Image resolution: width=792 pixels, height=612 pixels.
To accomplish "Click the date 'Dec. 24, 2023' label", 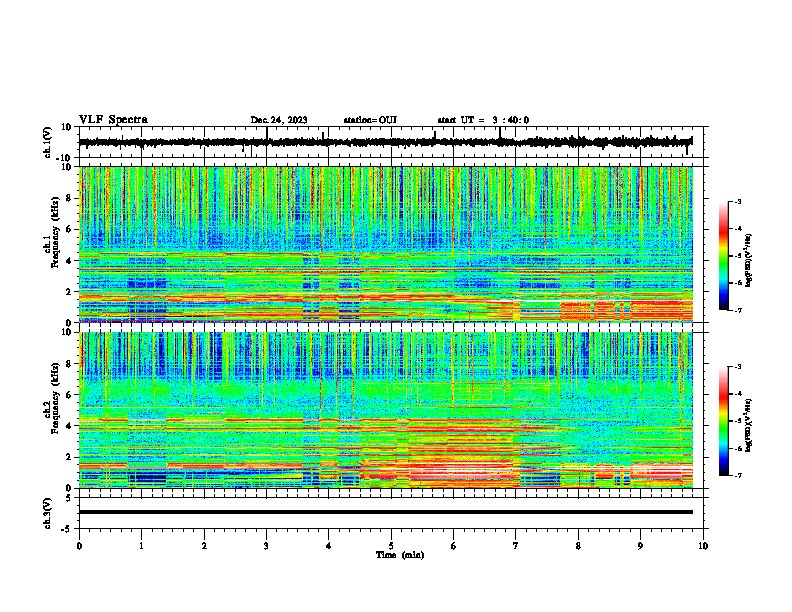I will [279, 120].
